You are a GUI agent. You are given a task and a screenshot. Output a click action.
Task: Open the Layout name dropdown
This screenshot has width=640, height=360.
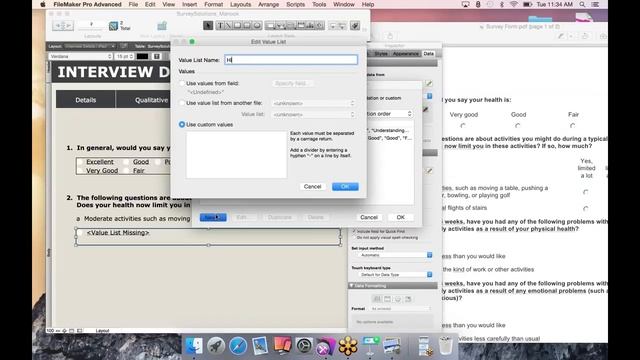(89, 46)
